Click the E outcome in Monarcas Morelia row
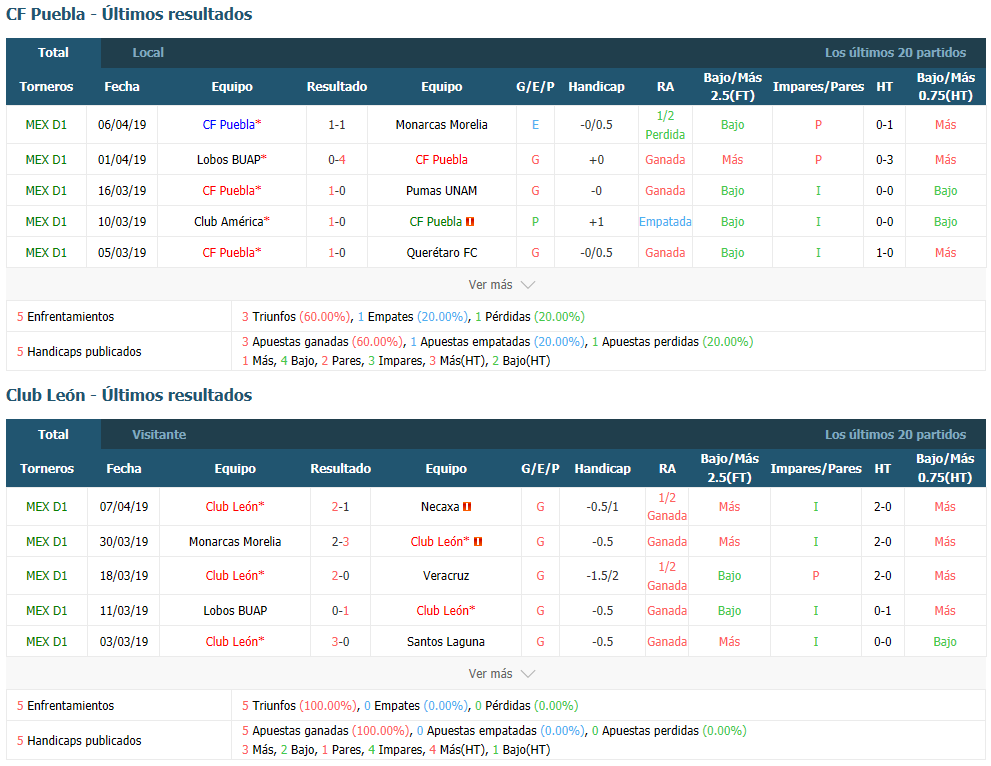 pos(535,125)
